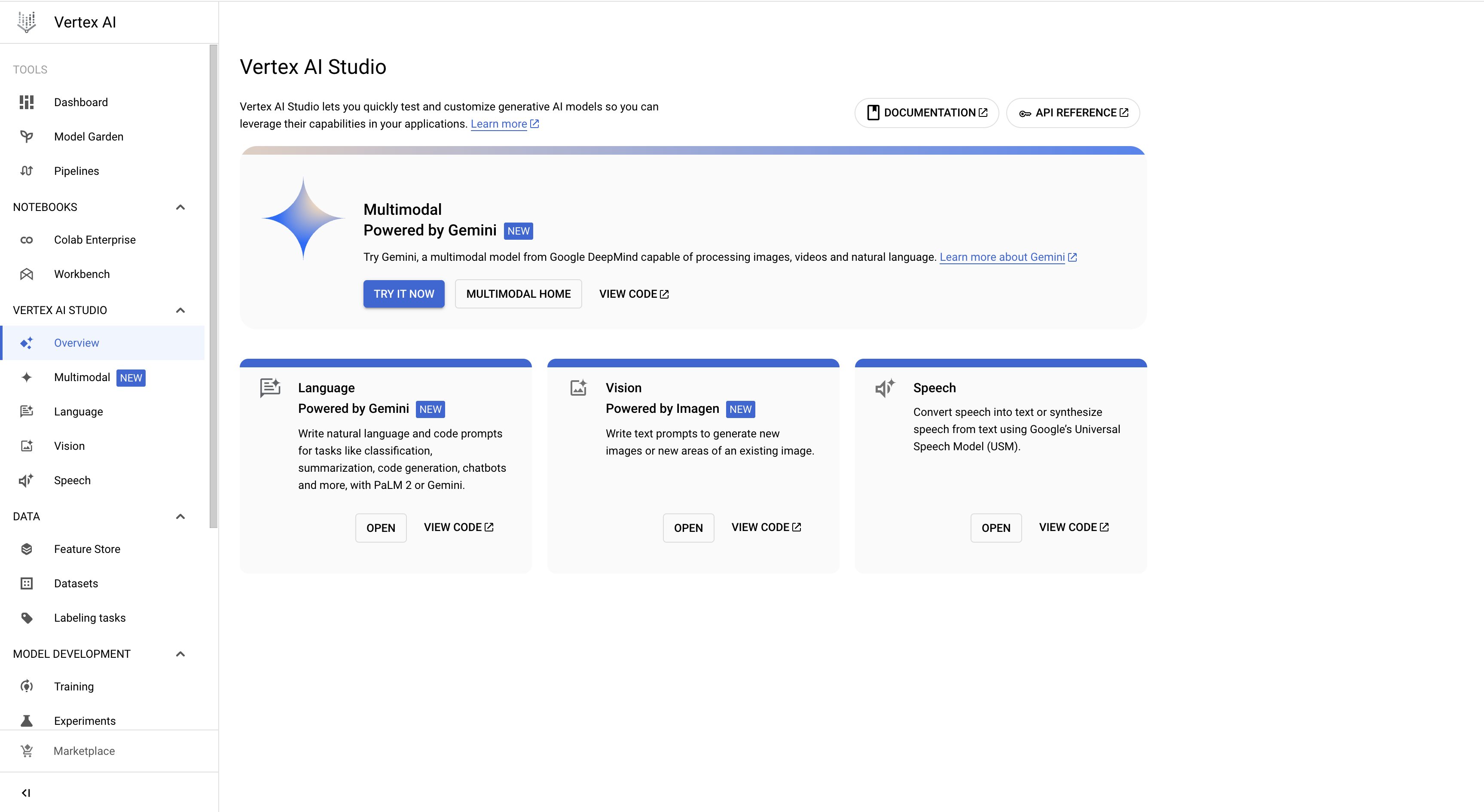Viewport: 1484px width, 812px height.
Task: Select Workbench in sidebar
Action: tap(103, 274)
